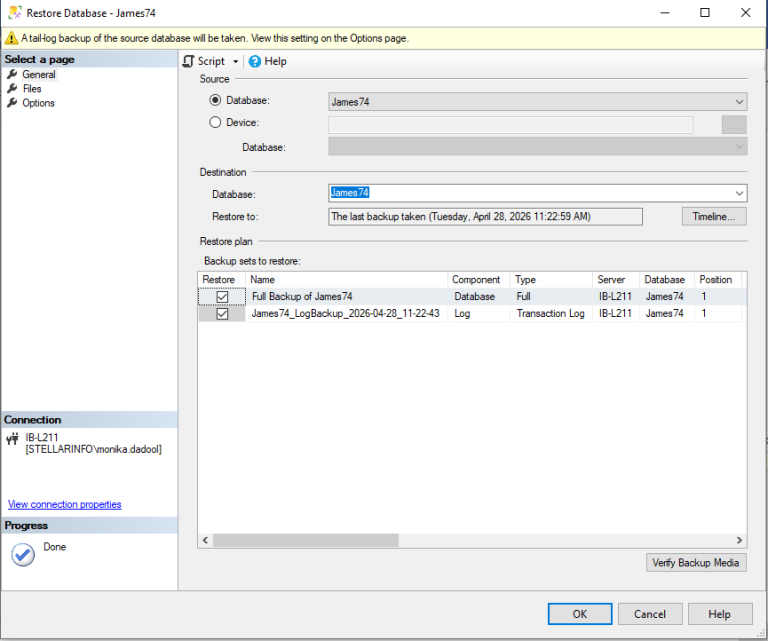Click the tail-log warning triangle icon
Screen dimensions: 768x641
click(11, 38)
